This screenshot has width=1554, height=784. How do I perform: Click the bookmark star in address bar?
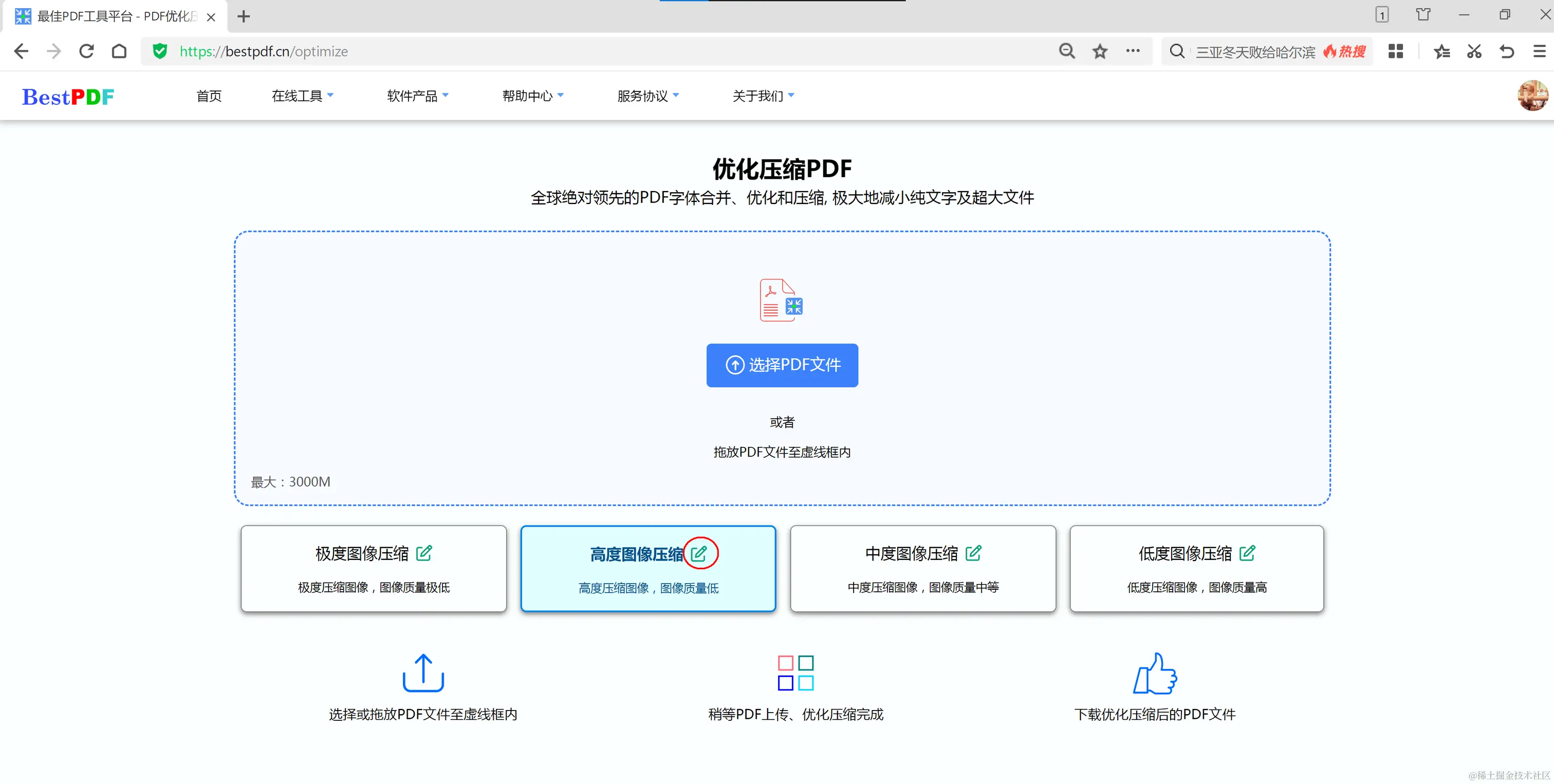[1100, 52]
